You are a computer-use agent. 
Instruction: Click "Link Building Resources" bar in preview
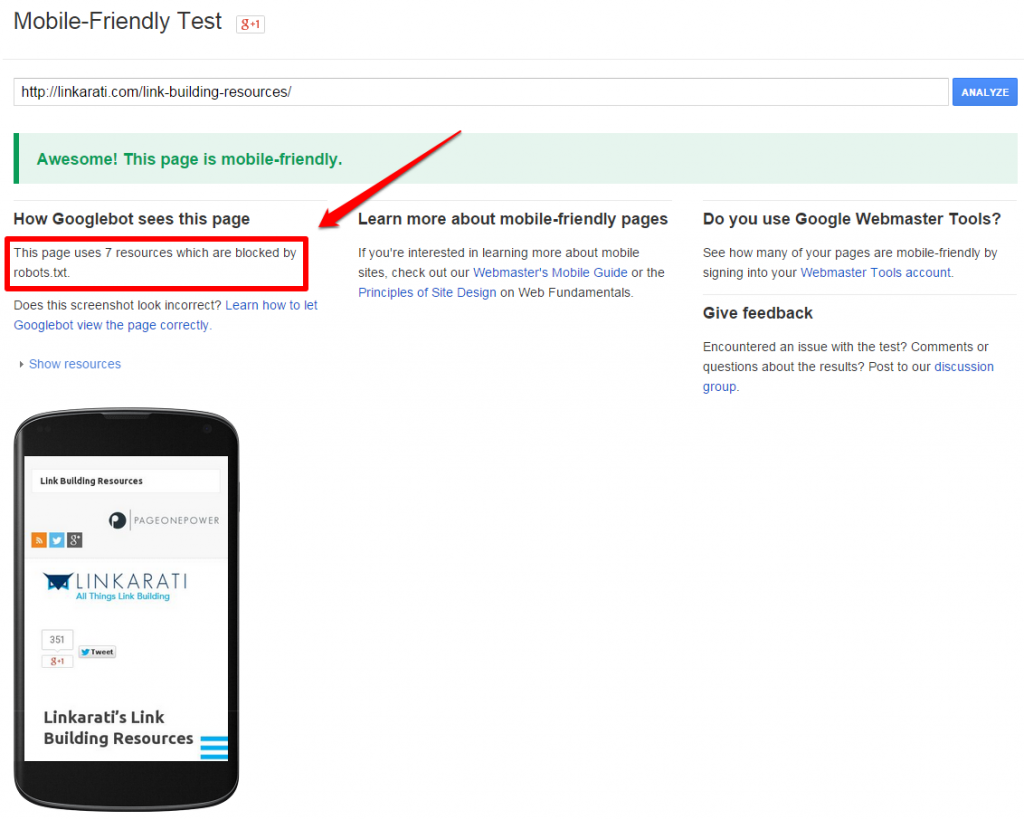point(125,481)
